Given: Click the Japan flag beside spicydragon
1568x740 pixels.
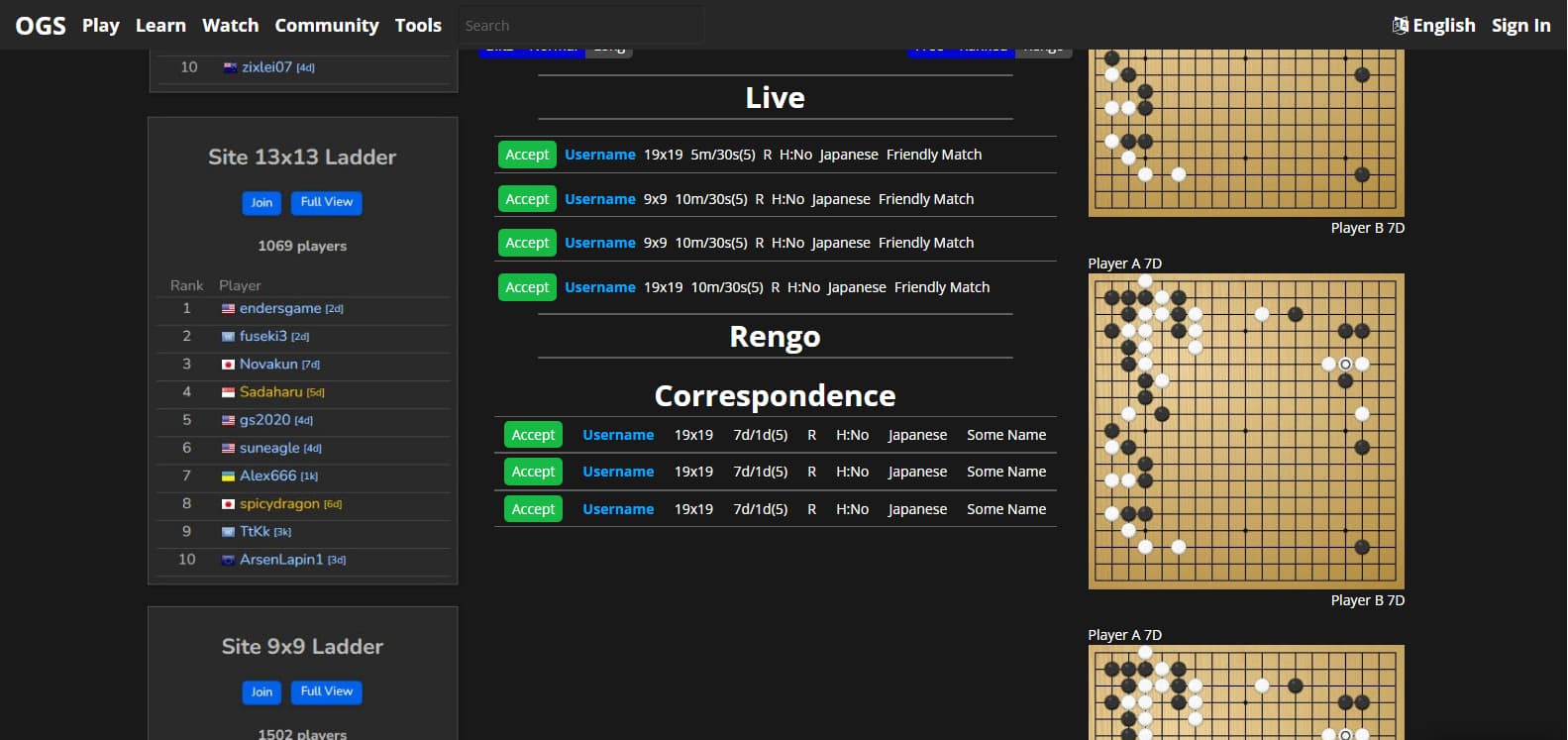Looking at the screenshot, I should pyautogui.click(x=228, y=504).
